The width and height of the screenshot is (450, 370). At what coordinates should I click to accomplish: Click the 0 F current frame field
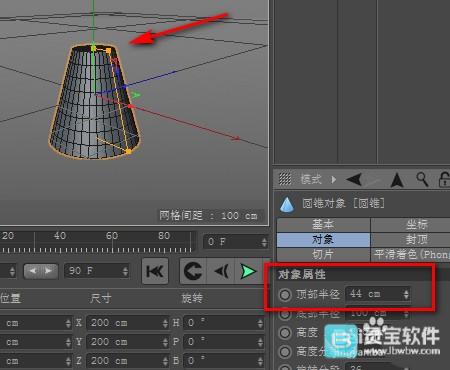[235, 242]
